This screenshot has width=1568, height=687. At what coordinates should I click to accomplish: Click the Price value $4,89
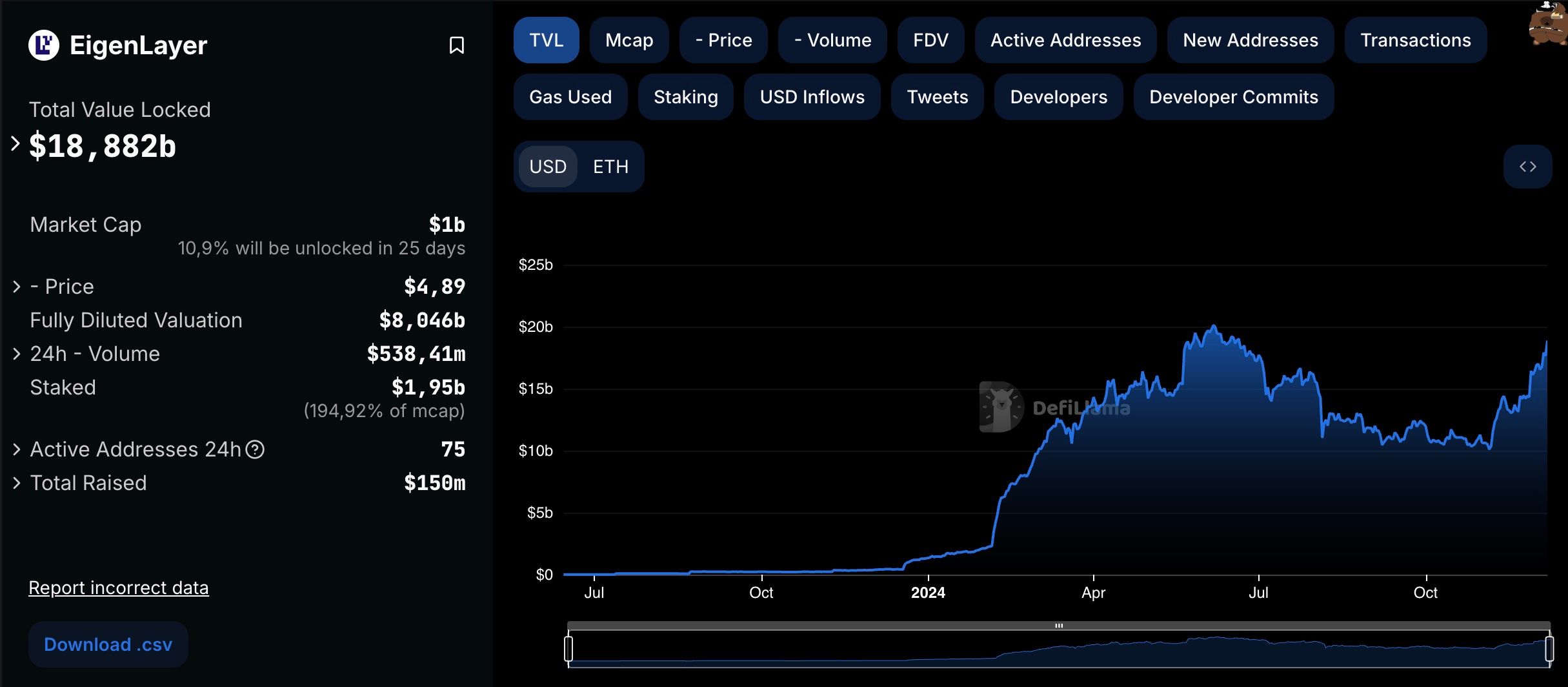coord(435,287)
